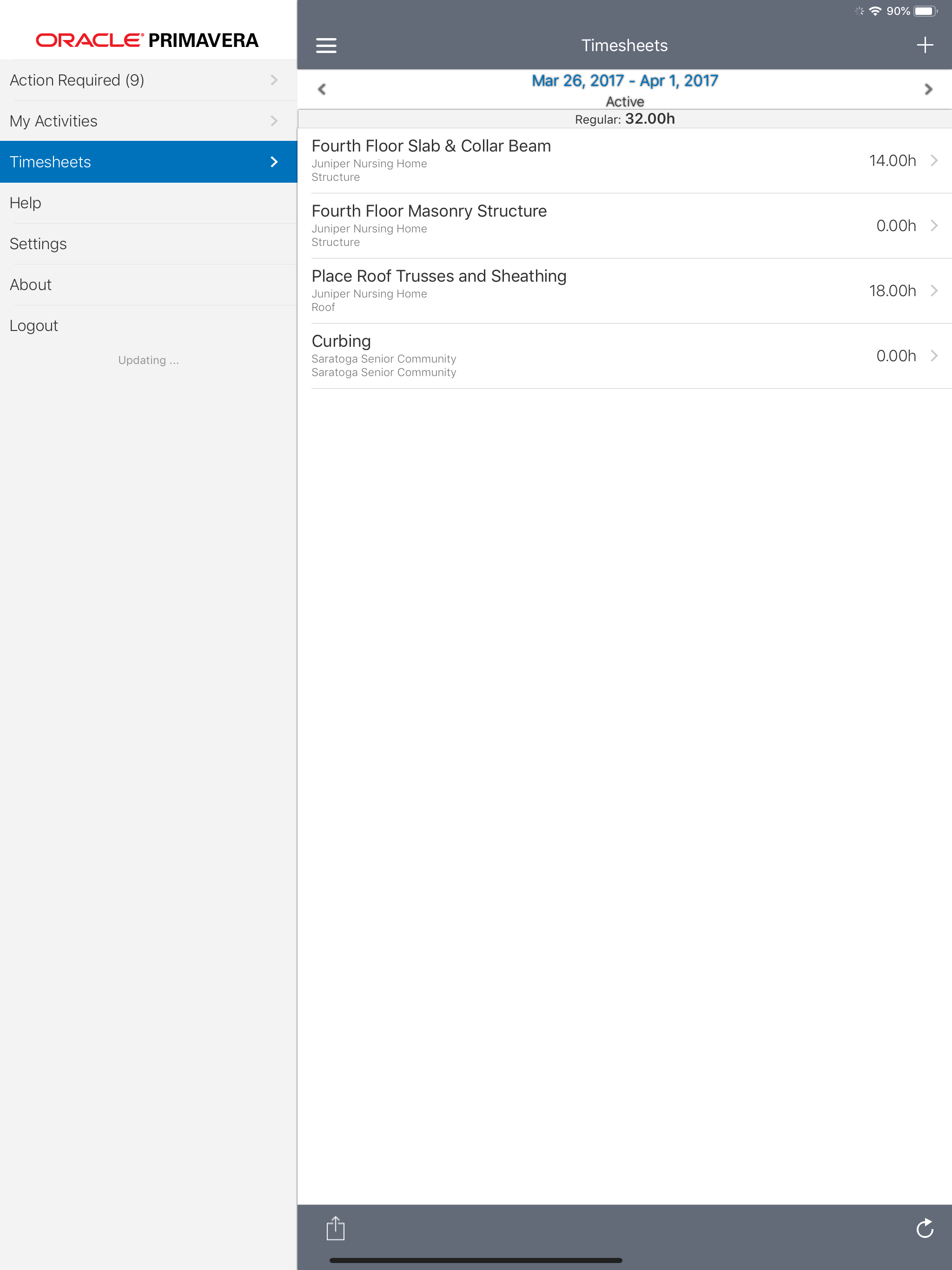Tap the Updating ... status text

click(x=148, y=360)
